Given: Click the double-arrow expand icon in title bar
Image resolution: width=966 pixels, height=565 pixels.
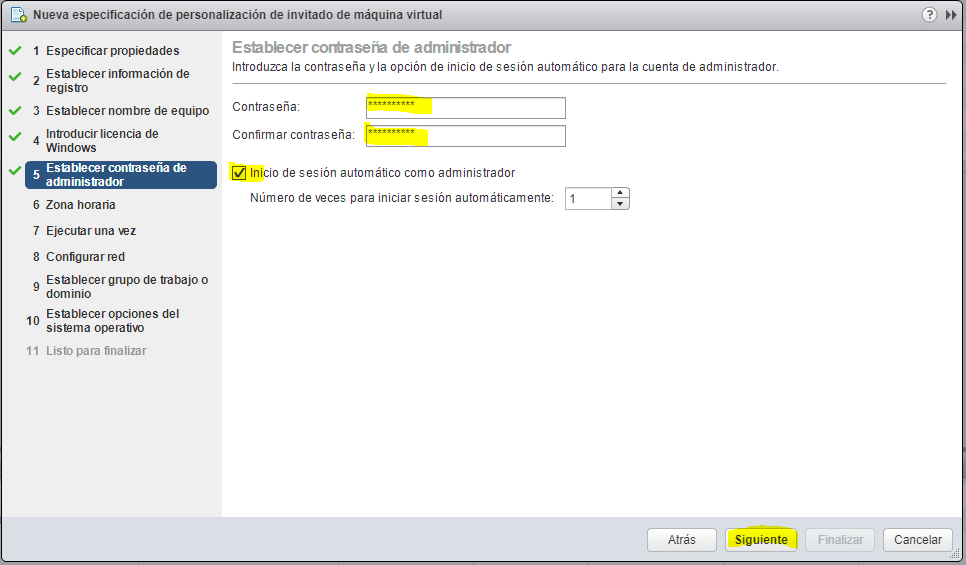Looking at the screenshot, I should [951, 15].
